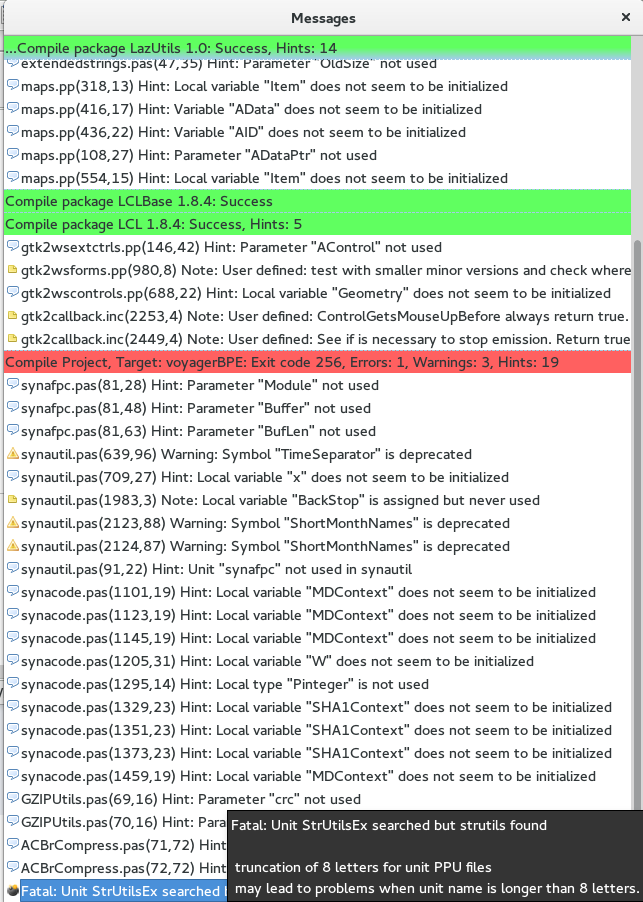This screenshot has width=643, height=902.
Task: Click note icon for BackStop assigned message
Action: click(12, 500)
